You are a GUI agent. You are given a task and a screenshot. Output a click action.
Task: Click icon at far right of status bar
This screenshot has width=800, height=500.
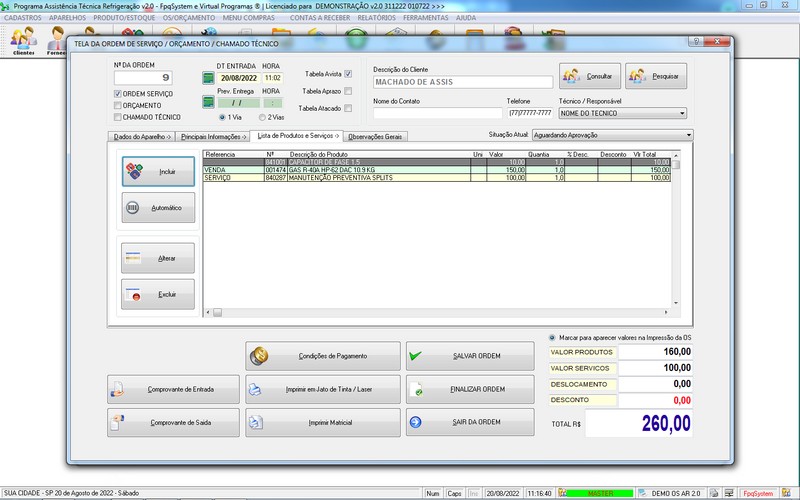pyautogui.click(x=786, y=493)
